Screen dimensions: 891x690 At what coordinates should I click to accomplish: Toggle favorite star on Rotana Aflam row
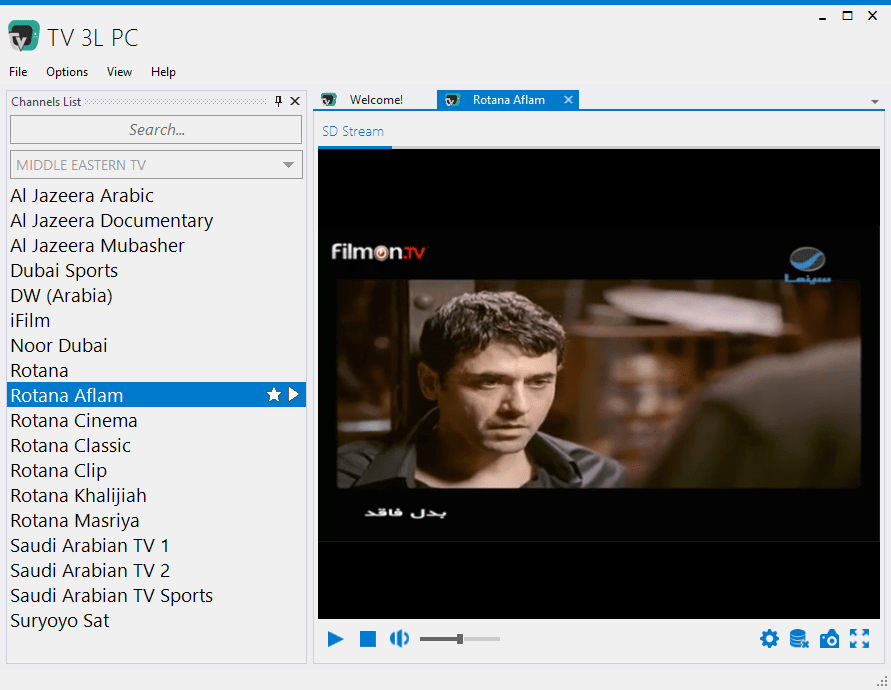pos(274,394)
